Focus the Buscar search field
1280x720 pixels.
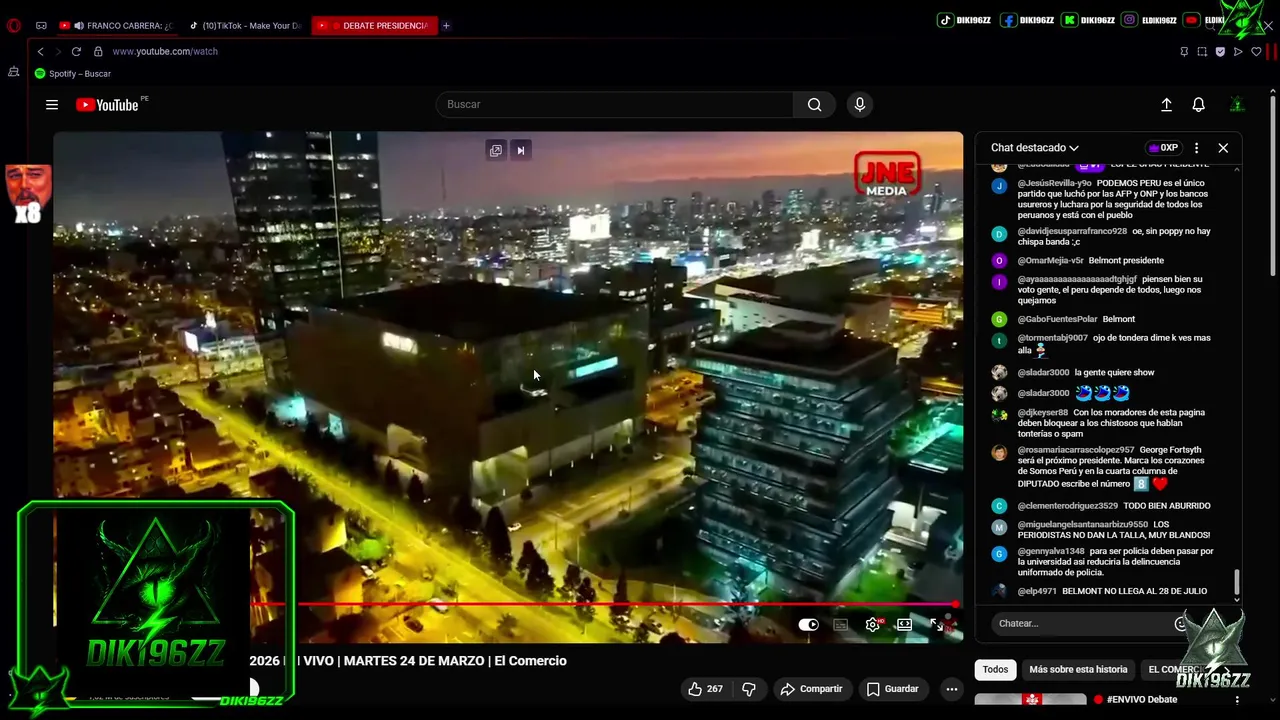[x=615, y=105]
